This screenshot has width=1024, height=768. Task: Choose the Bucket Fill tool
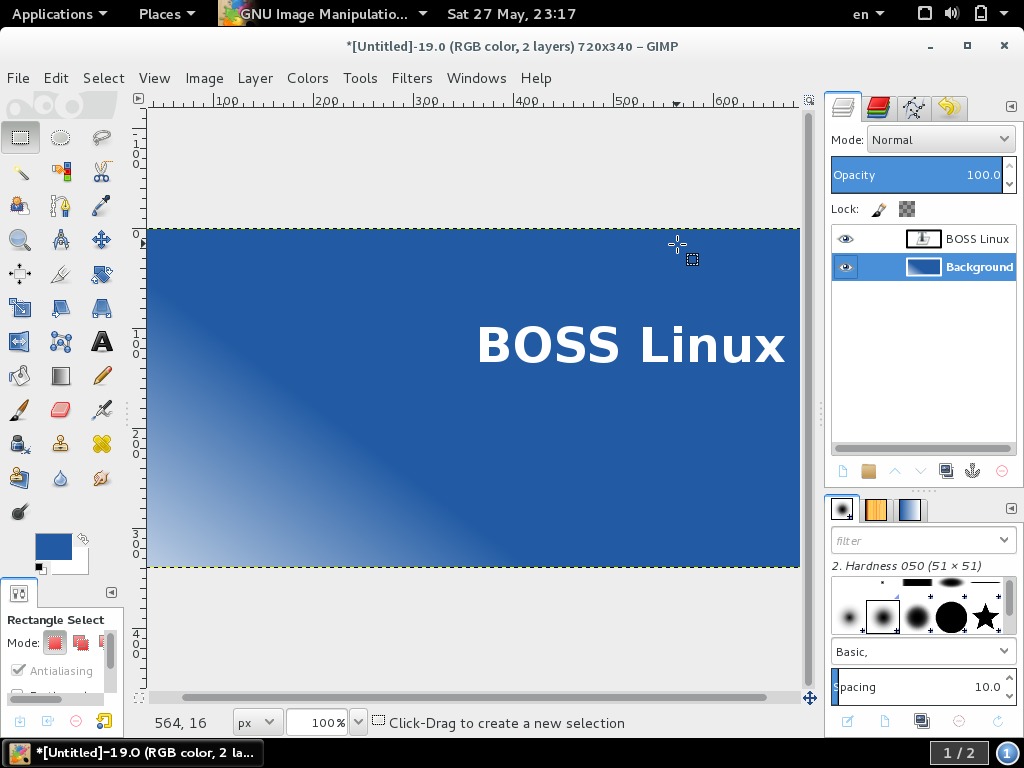(20, 375)
